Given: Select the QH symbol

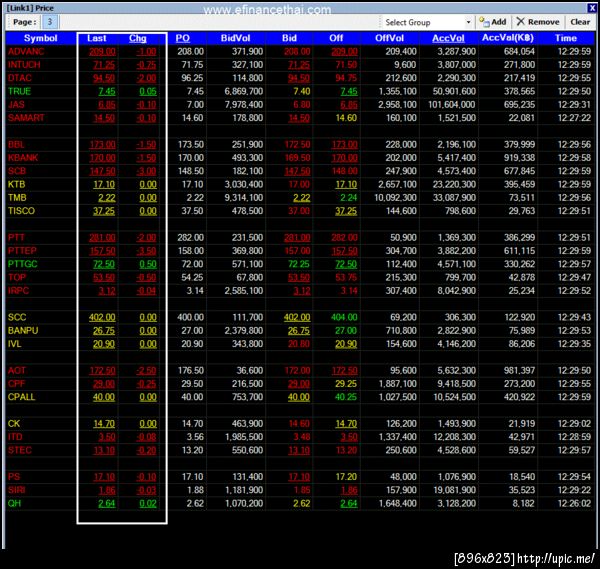Looking at the screenshot, I should coord(14,504).
